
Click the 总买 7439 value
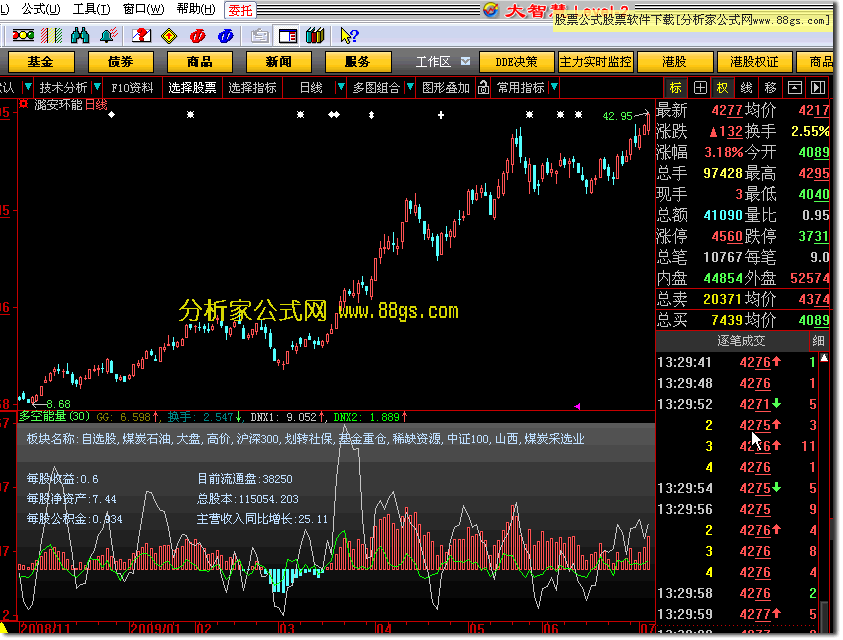click(x=727, y=320)
